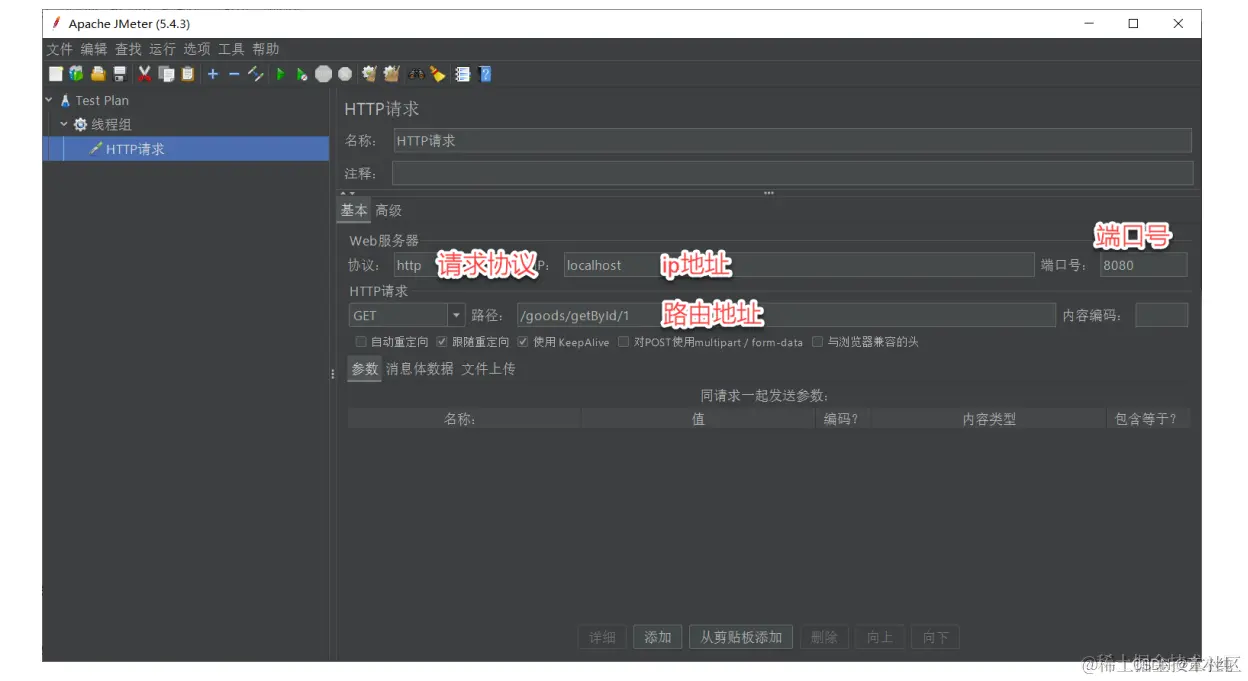The image size is (1248, 681).
Task: Copy the selected element via toolbar
Action: tap(166, 74)
